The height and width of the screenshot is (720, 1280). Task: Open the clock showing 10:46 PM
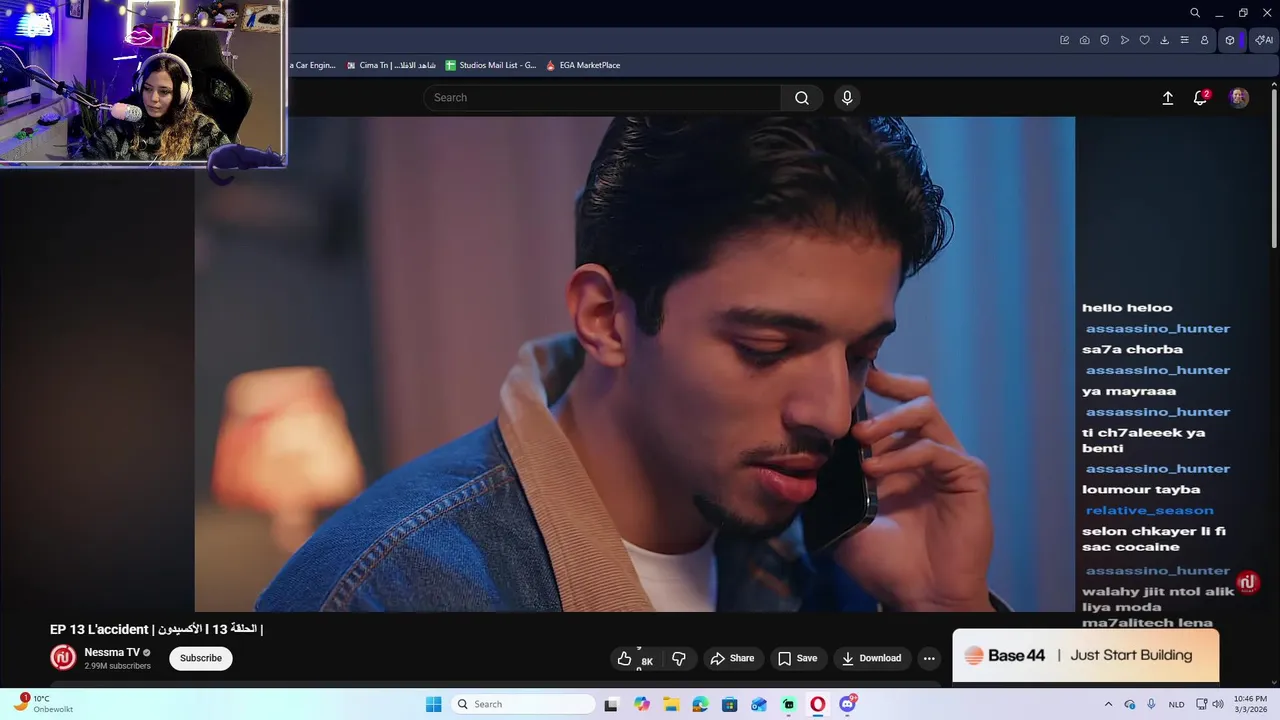pos(1250,704)
